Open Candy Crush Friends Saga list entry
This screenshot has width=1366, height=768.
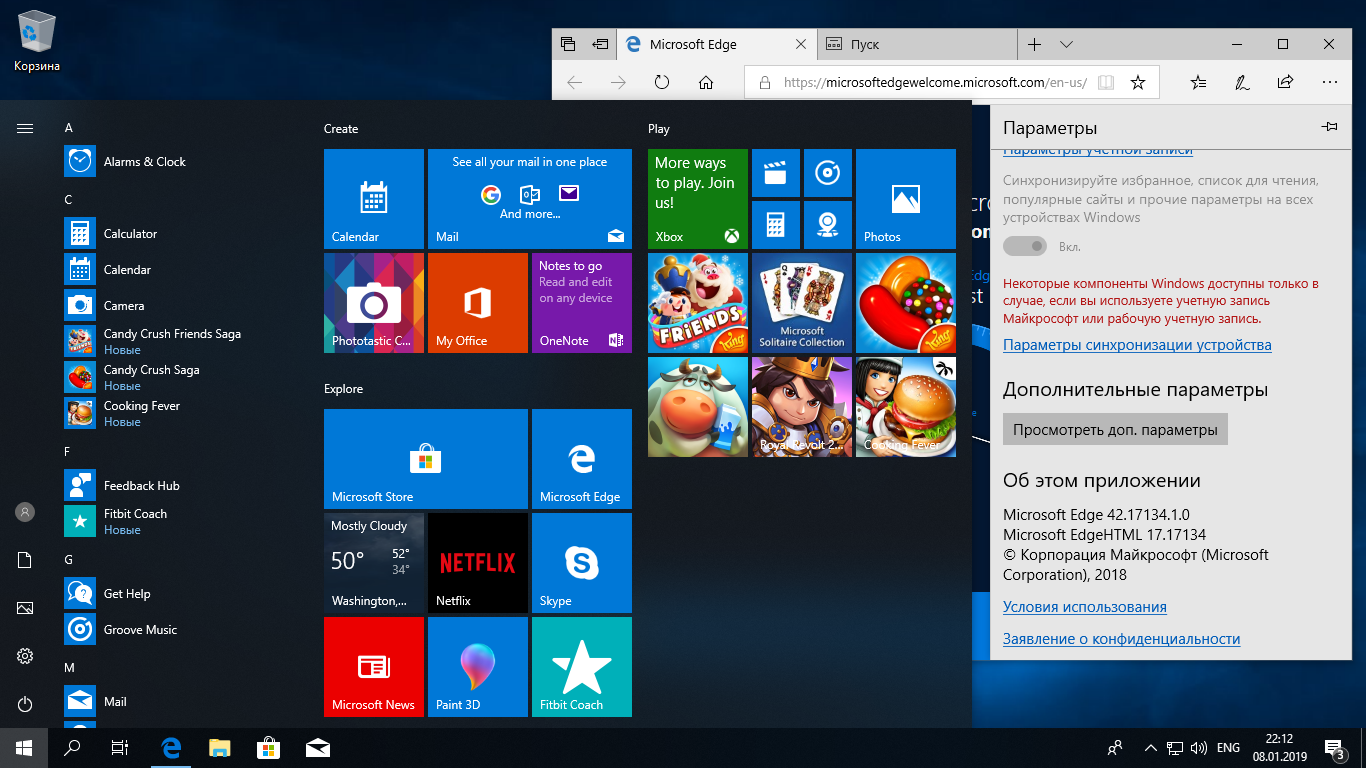click(x=180, y=342)
